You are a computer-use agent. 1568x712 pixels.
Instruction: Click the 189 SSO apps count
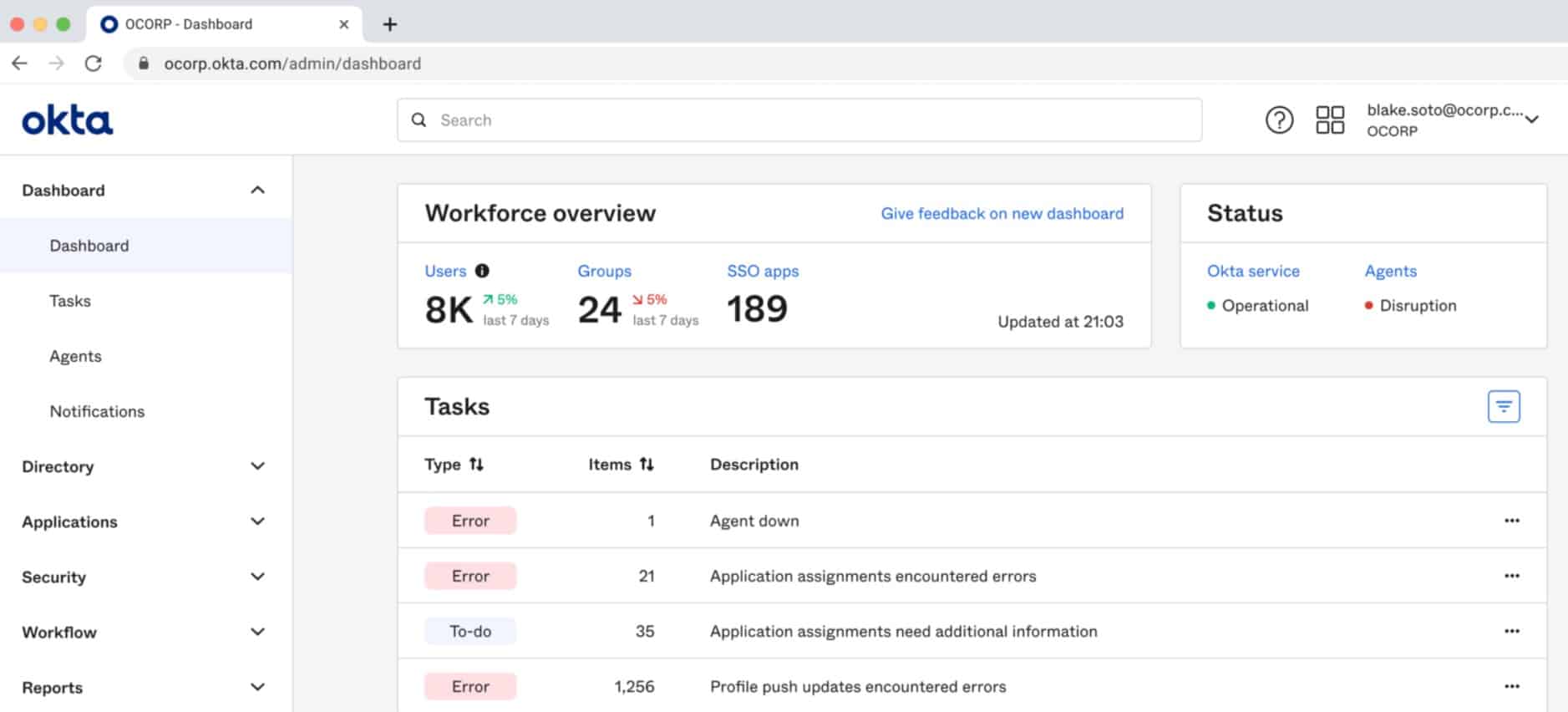tap(757, 309)
